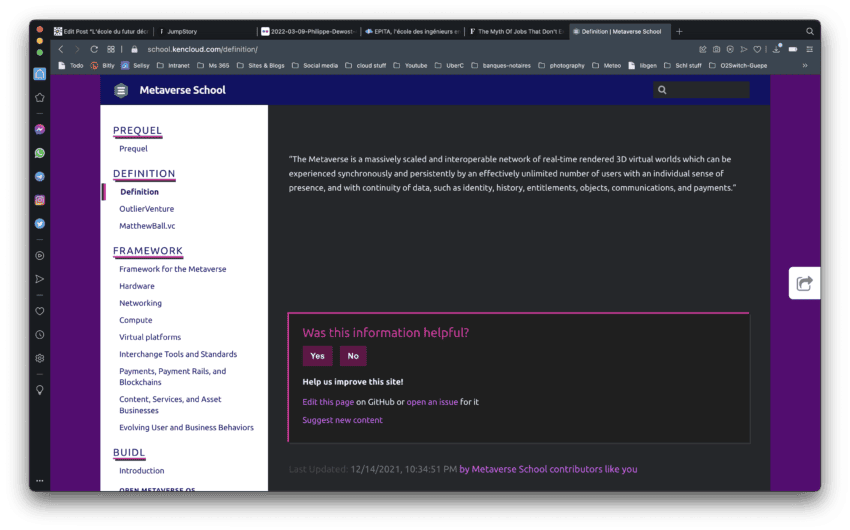Image resolution: width=850 pixels, height=530 pixels.
Task: Follow the Edit this page link
Action: 328,402
